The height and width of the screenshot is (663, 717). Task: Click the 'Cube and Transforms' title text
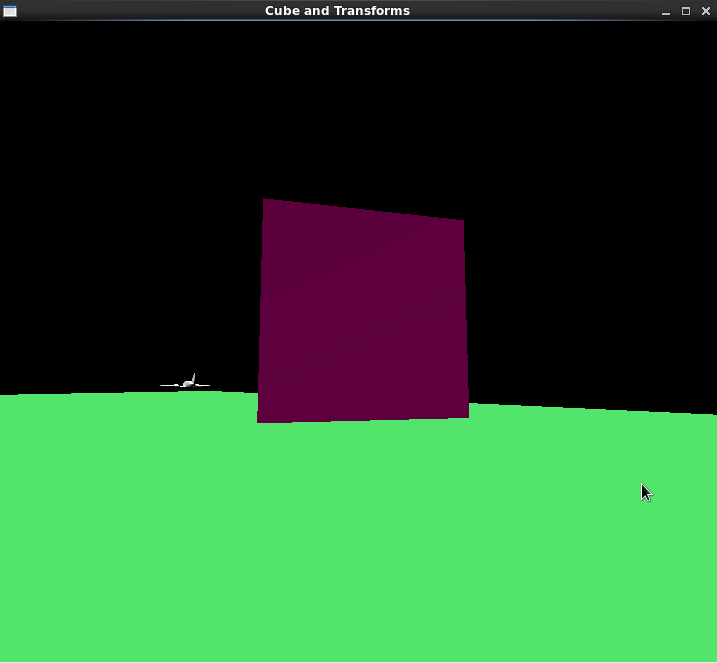point(337,11)
